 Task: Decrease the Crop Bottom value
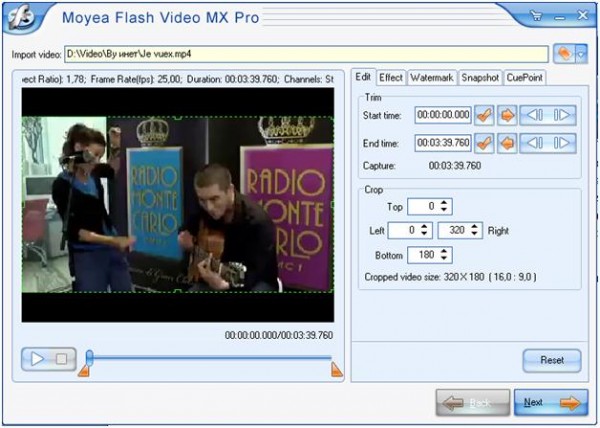[444, 259]
